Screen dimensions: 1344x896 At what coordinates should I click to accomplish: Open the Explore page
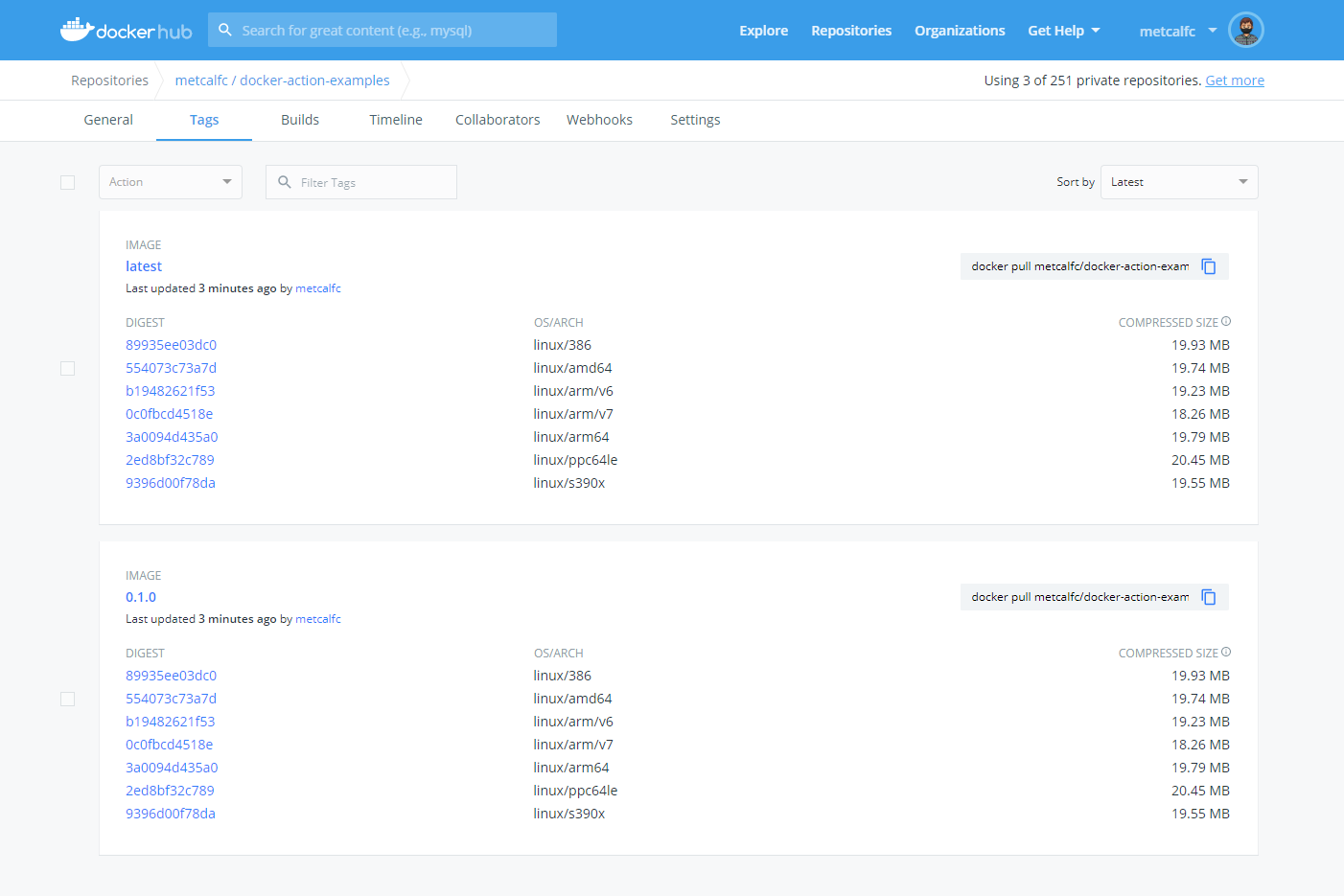(x=764, y=31)
